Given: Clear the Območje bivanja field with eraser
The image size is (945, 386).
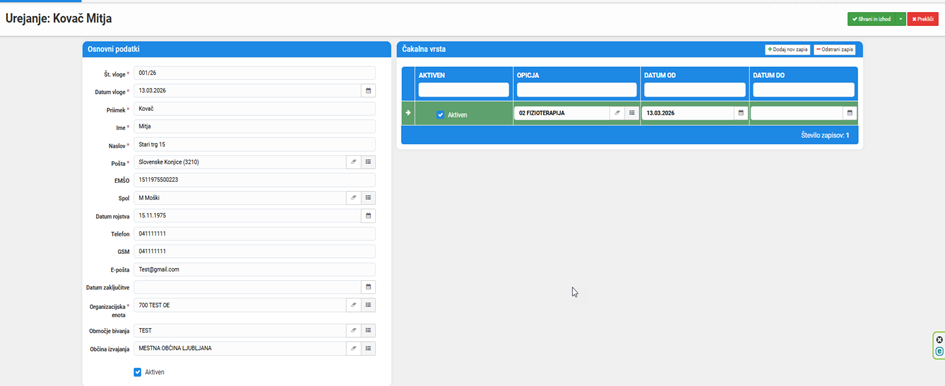Looking at the screenshot, I should click(x=354, y=331).
